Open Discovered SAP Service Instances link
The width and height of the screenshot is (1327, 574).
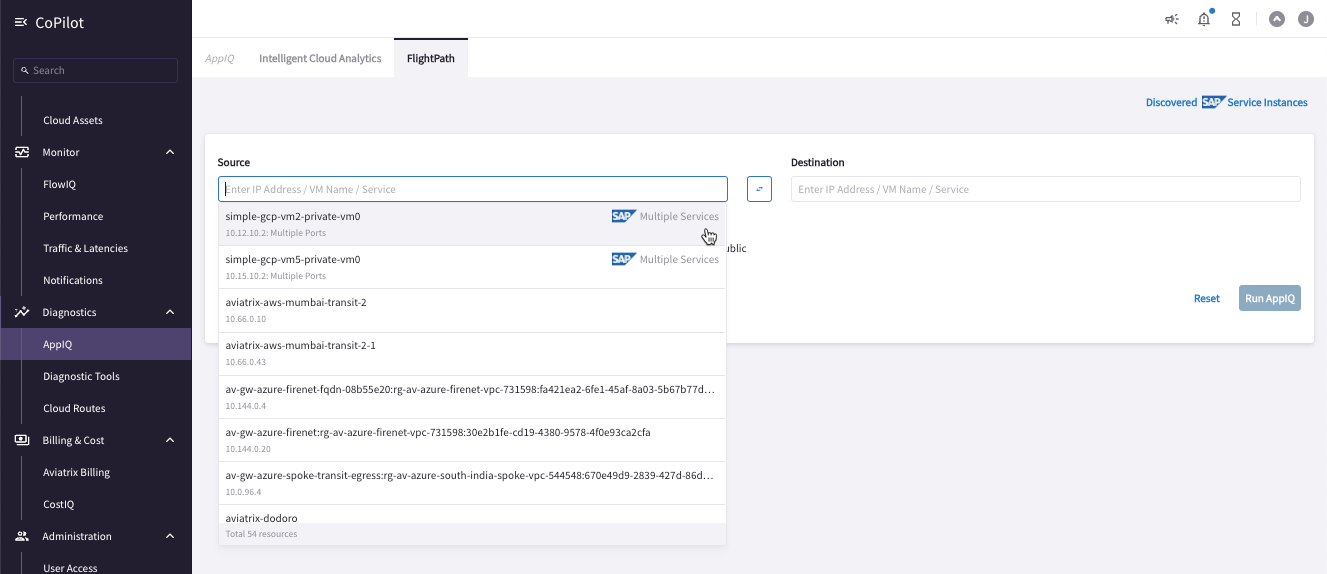click(x=1227, y=102)
